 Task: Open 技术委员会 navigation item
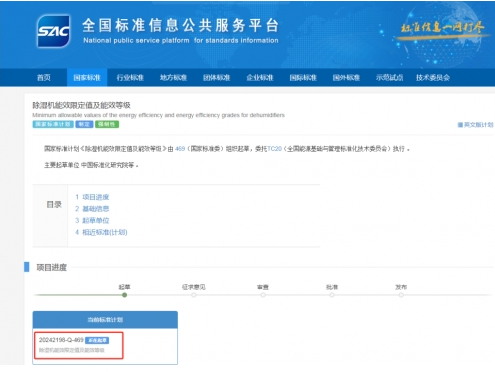(x=433, y=78)
